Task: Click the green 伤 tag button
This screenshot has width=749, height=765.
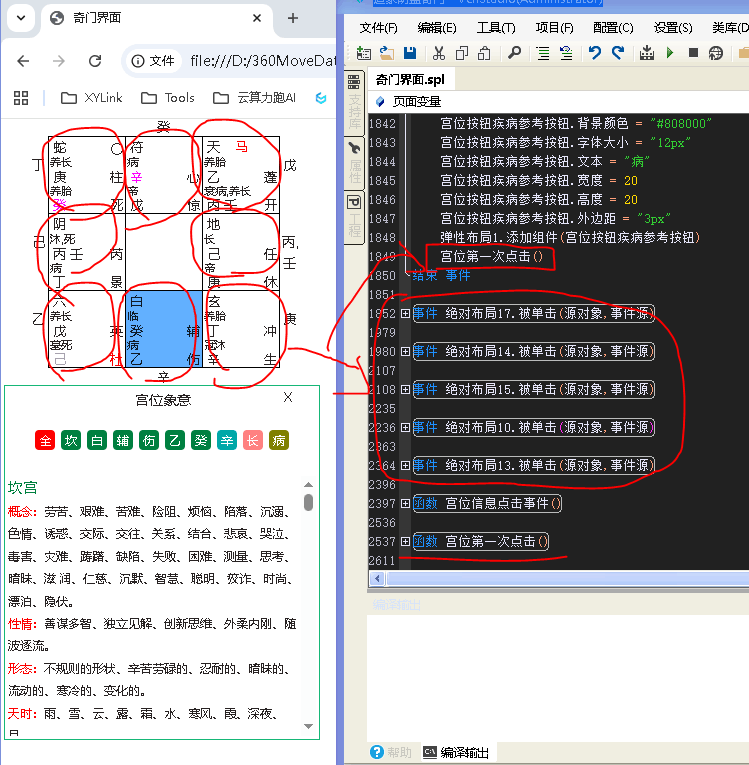Action: pos(148,441)
